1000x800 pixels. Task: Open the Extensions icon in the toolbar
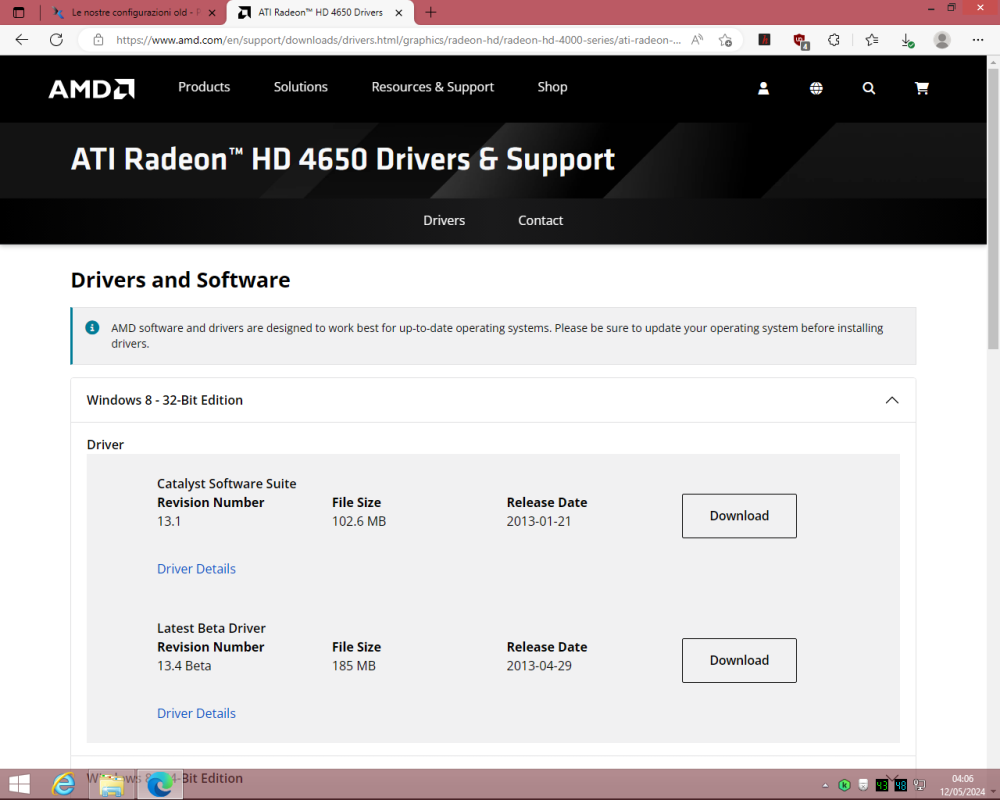click(x=833, y=40)
